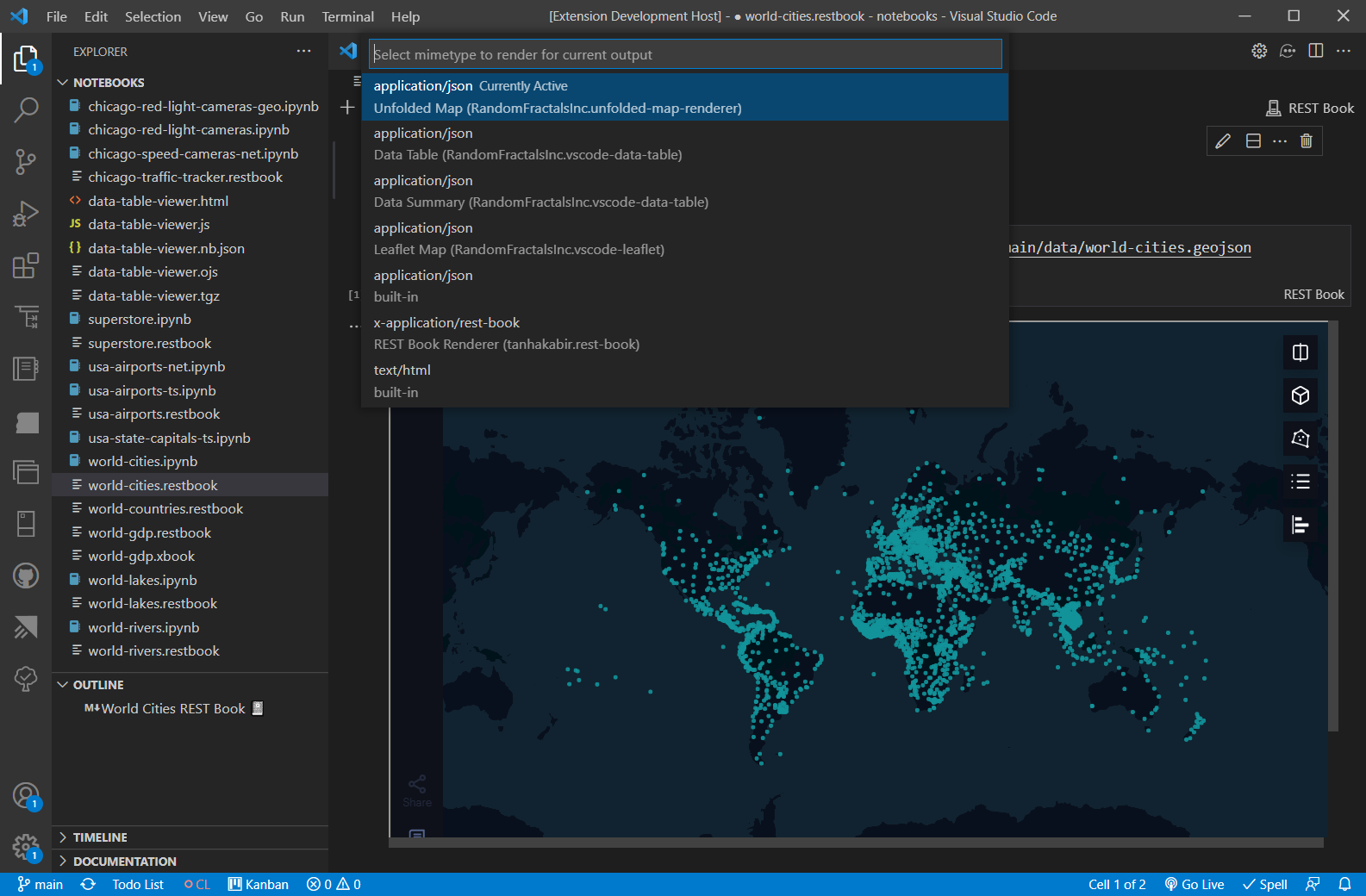
Task: Open Source Control view
Action: [x=26, y=162]
